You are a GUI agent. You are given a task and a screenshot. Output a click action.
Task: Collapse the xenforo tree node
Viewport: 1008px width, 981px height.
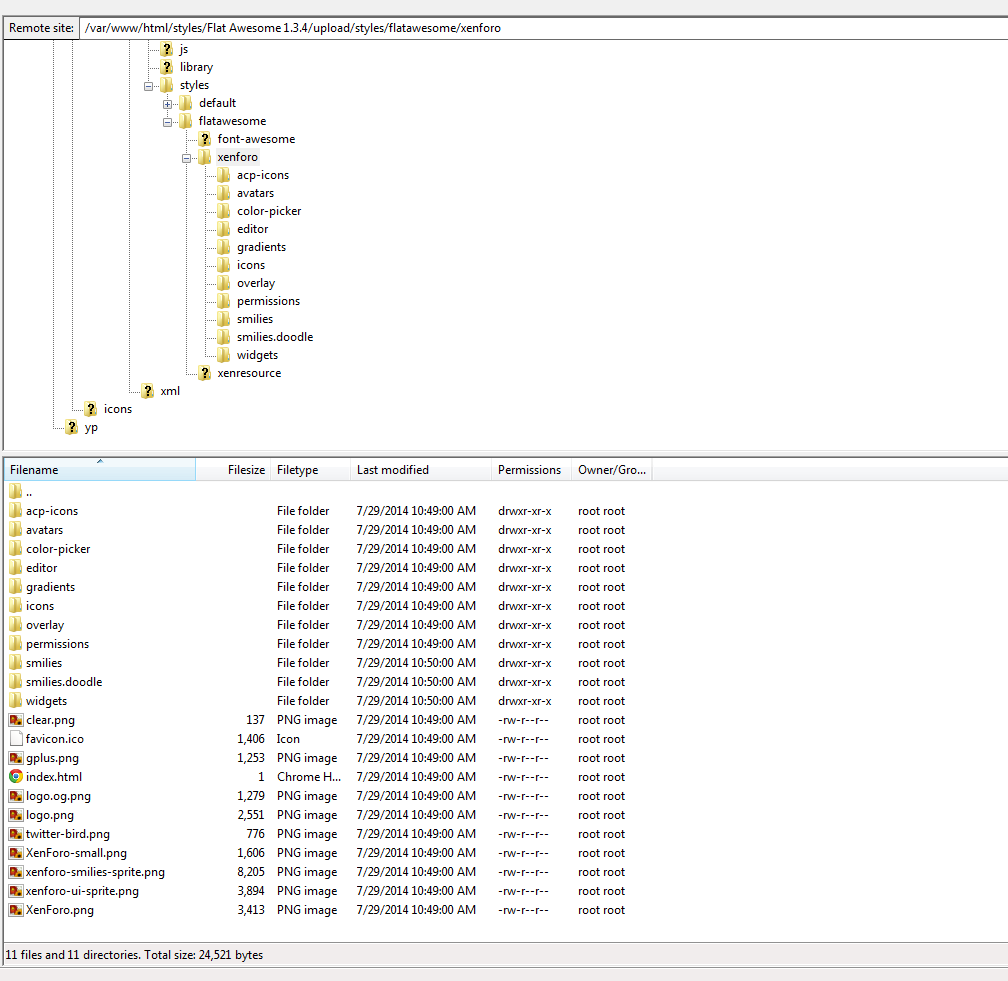pyautogui.click(x=187, y=158)
